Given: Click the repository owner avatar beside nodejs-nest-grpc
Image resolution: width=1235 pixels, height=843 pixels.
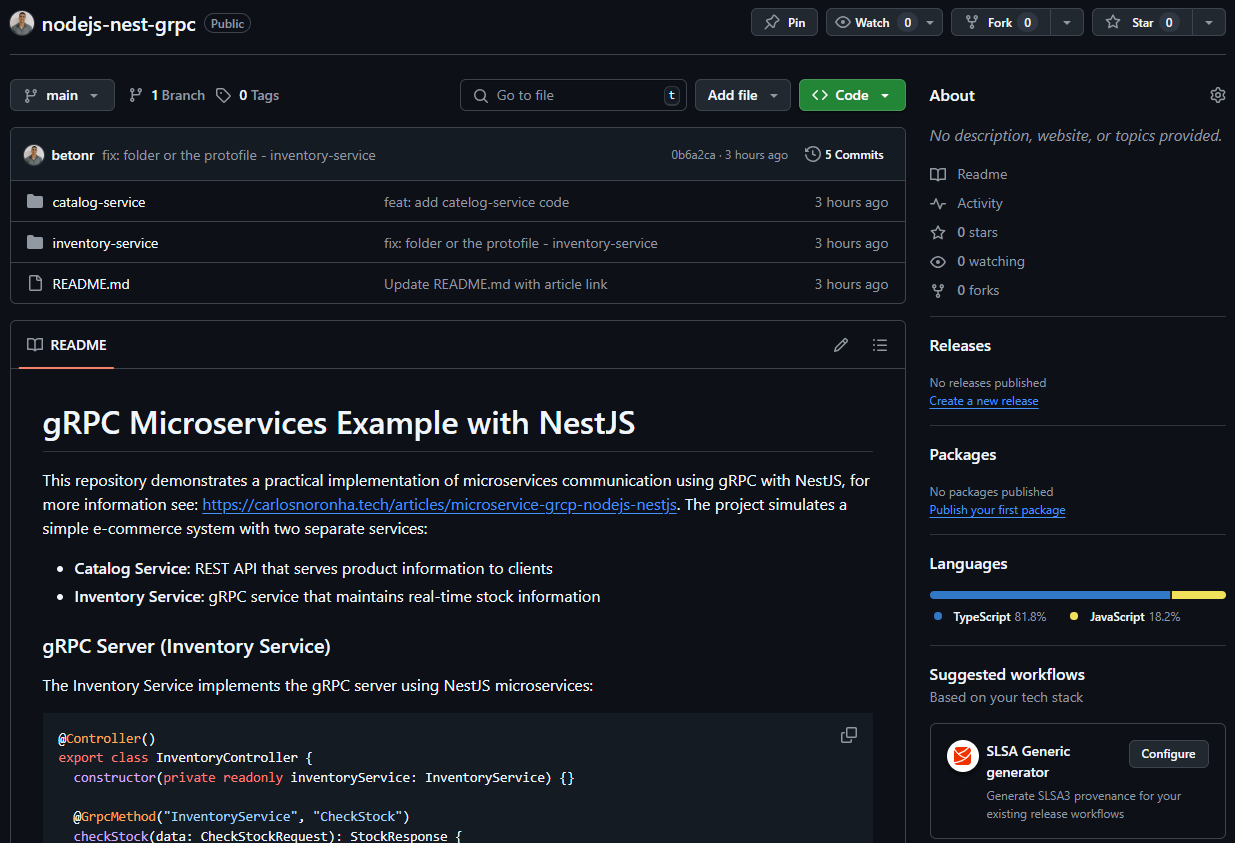Looking at the screenshot, I should (x=22, y=23).
